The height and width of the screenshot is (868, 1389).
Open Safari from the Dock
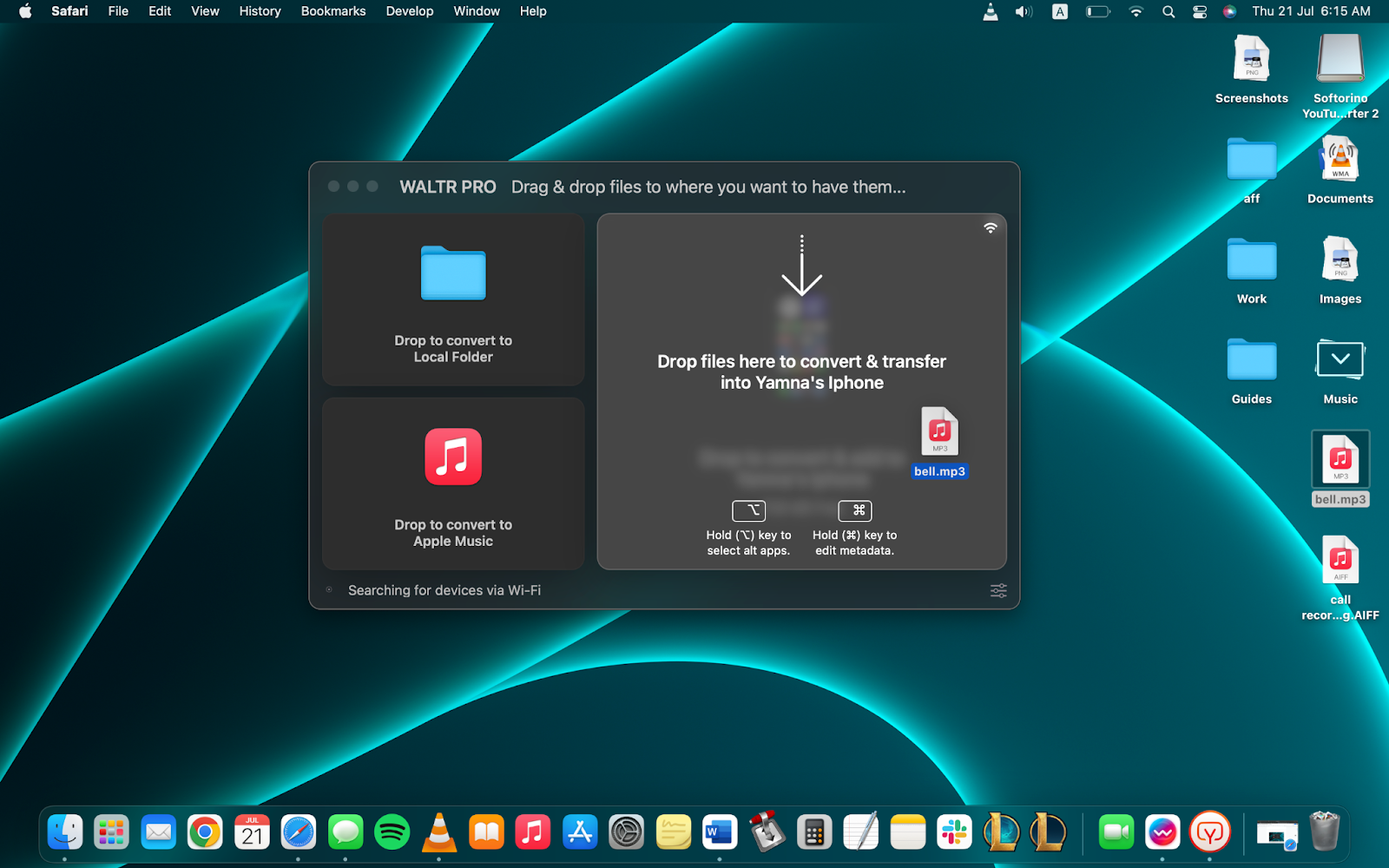point(299,832)
